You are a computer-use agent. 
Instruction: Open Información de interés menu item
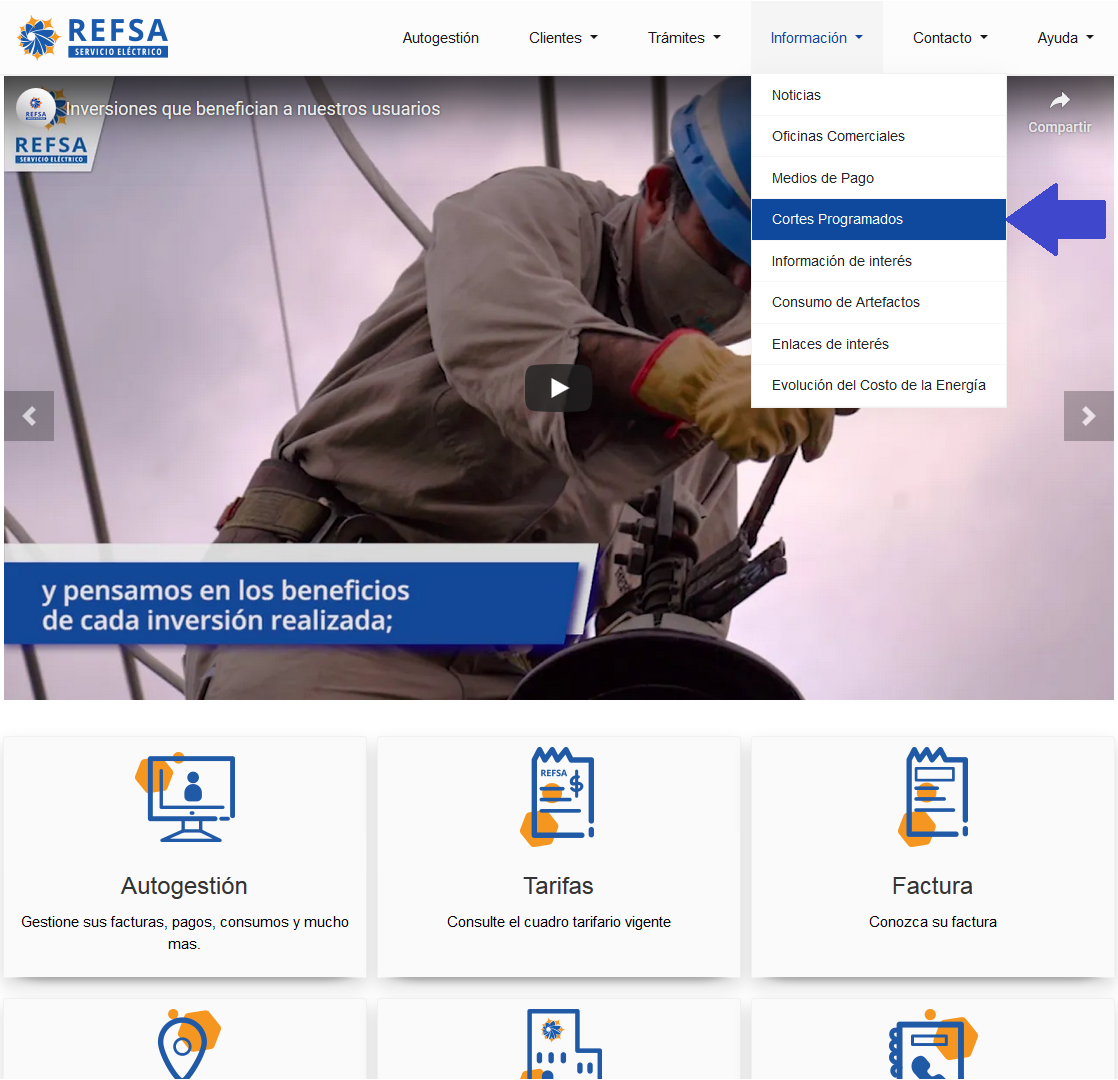coord(878,261)
